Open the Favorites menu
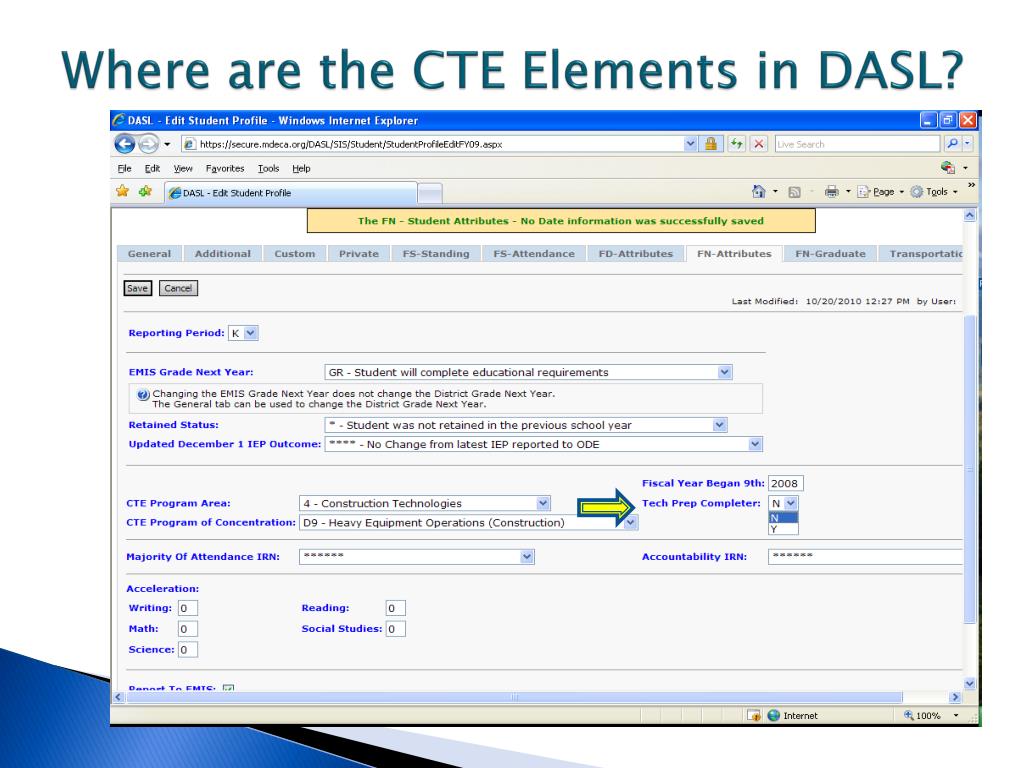 (x=225, y=168)
